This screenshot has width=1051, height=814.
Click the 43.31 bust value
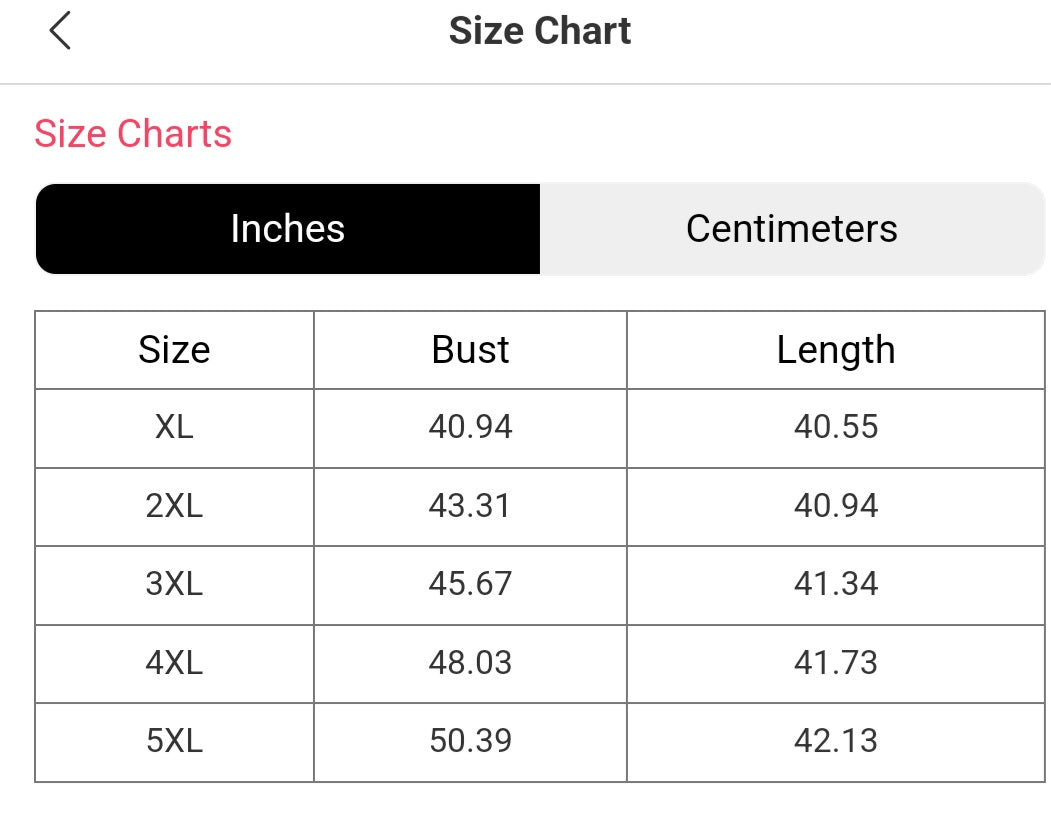[x=469, y=506]
